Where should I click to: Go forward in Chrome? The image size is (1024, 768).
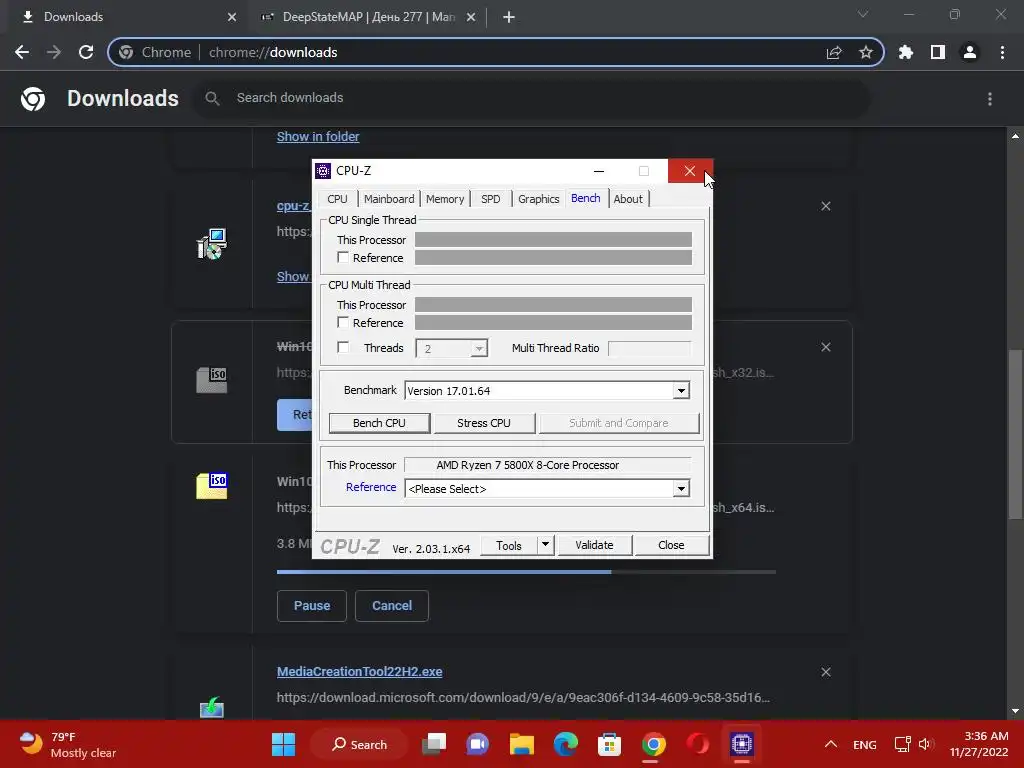click(54, 52)
